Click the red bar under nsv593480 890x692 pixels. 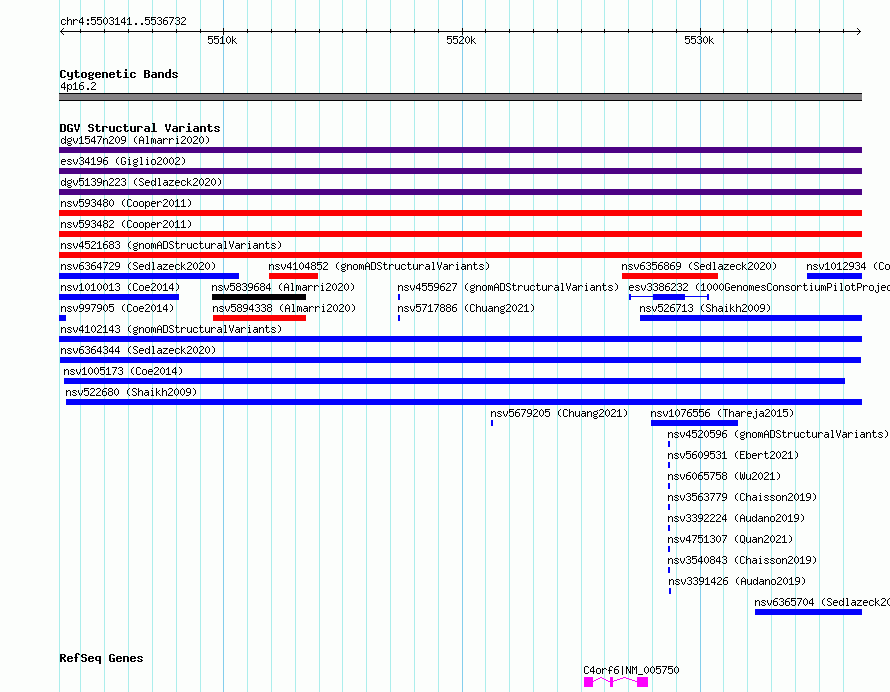[x=460, y=213]
